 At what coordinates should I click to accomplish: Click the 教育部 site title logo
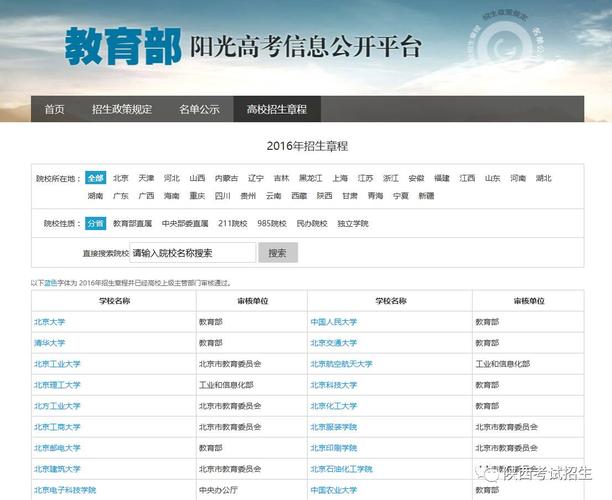click(123, 46)
